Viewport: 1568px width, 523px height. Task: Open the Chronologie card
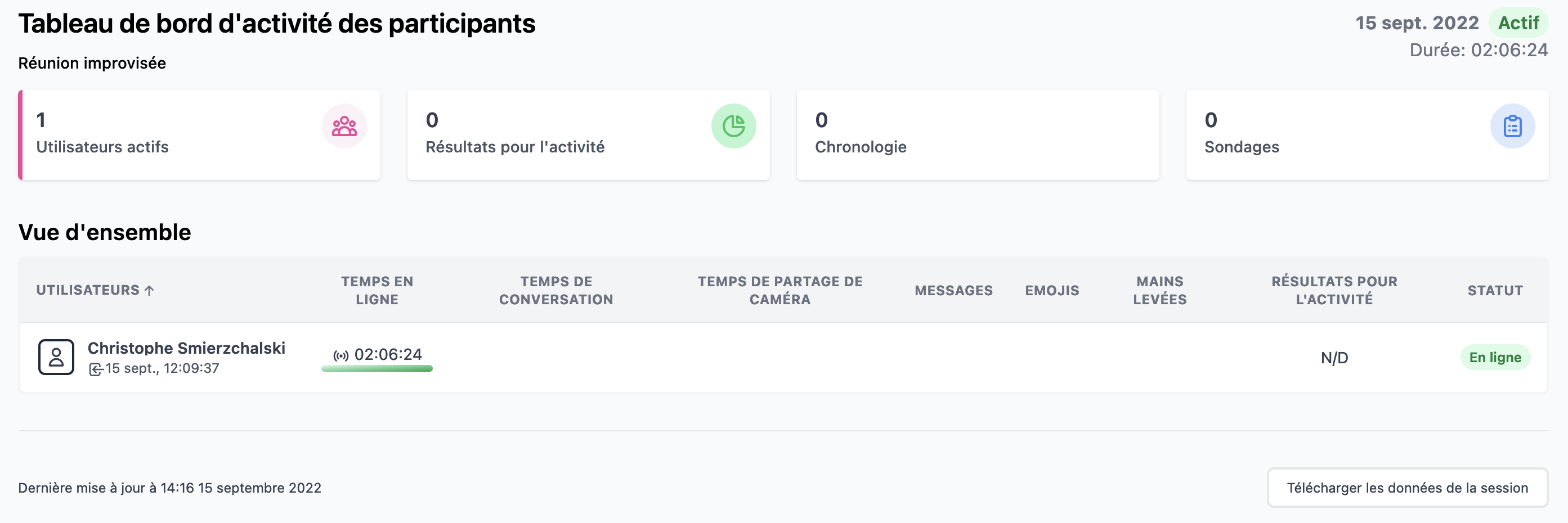978,135
